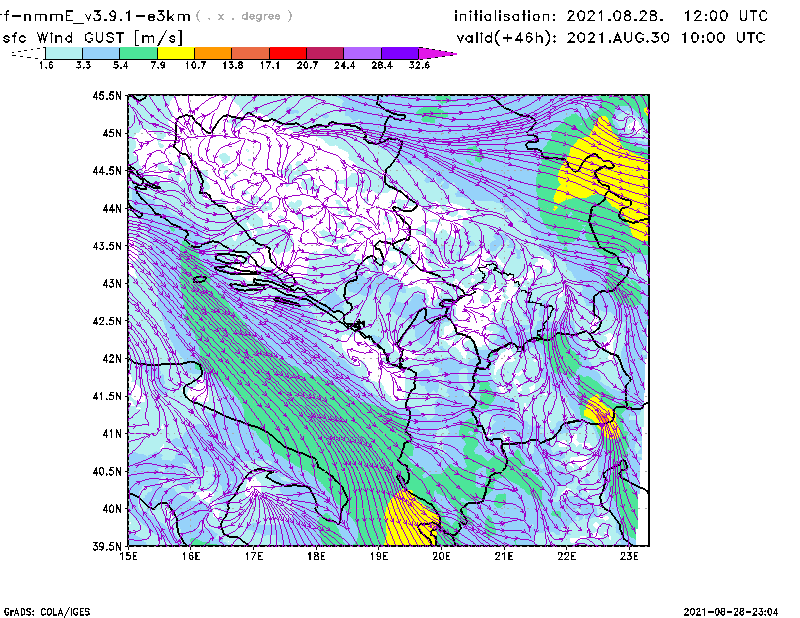Click the 43N latitude label
The width and height of the screenshot is (800, 618).
[x=112, y=283]
